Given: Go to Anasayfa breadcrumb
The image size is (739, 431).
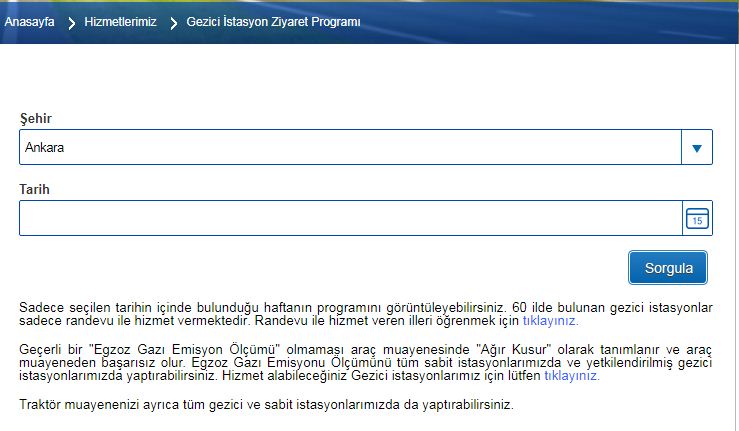Looking at the screenshot, I should pos(29,22).
